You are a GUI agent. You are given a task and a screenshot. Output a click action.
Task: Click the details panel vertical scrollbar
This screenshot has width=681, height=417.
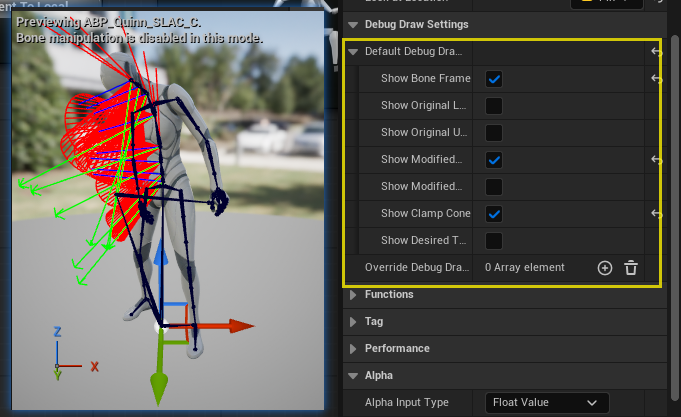click(x=674, y=217)
